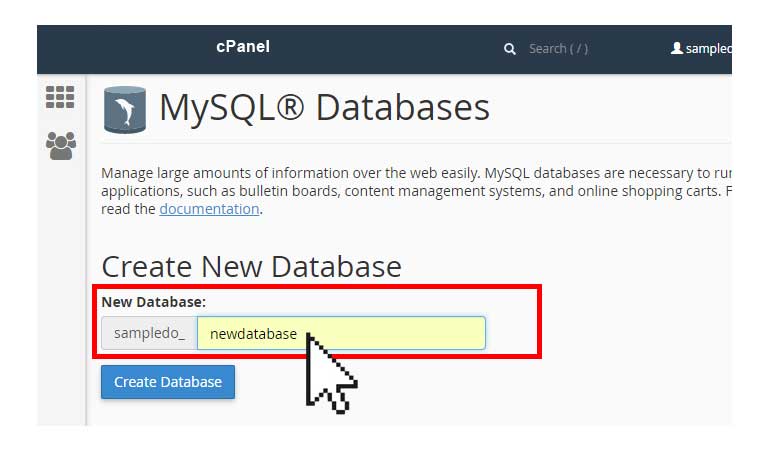Click empty space in left sidebar

61,294
